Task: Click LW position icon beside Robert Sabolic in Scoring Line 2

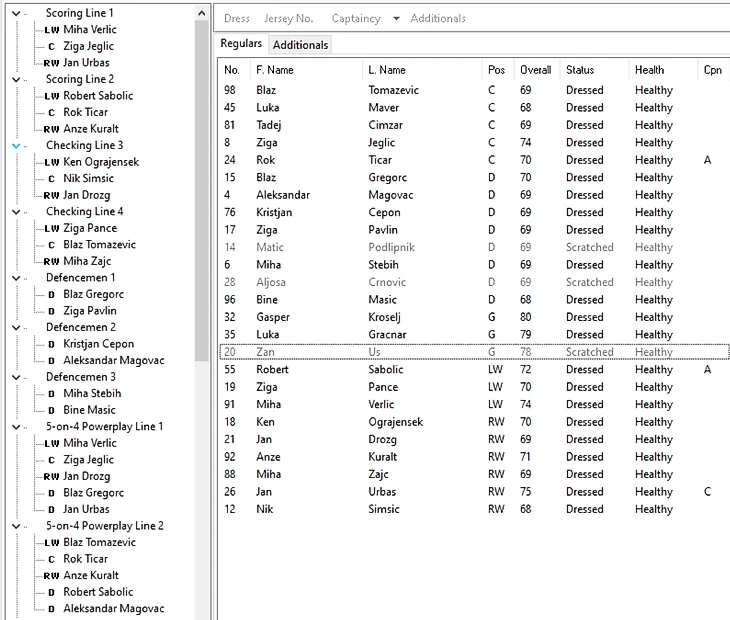Action: tap(52, 96)
